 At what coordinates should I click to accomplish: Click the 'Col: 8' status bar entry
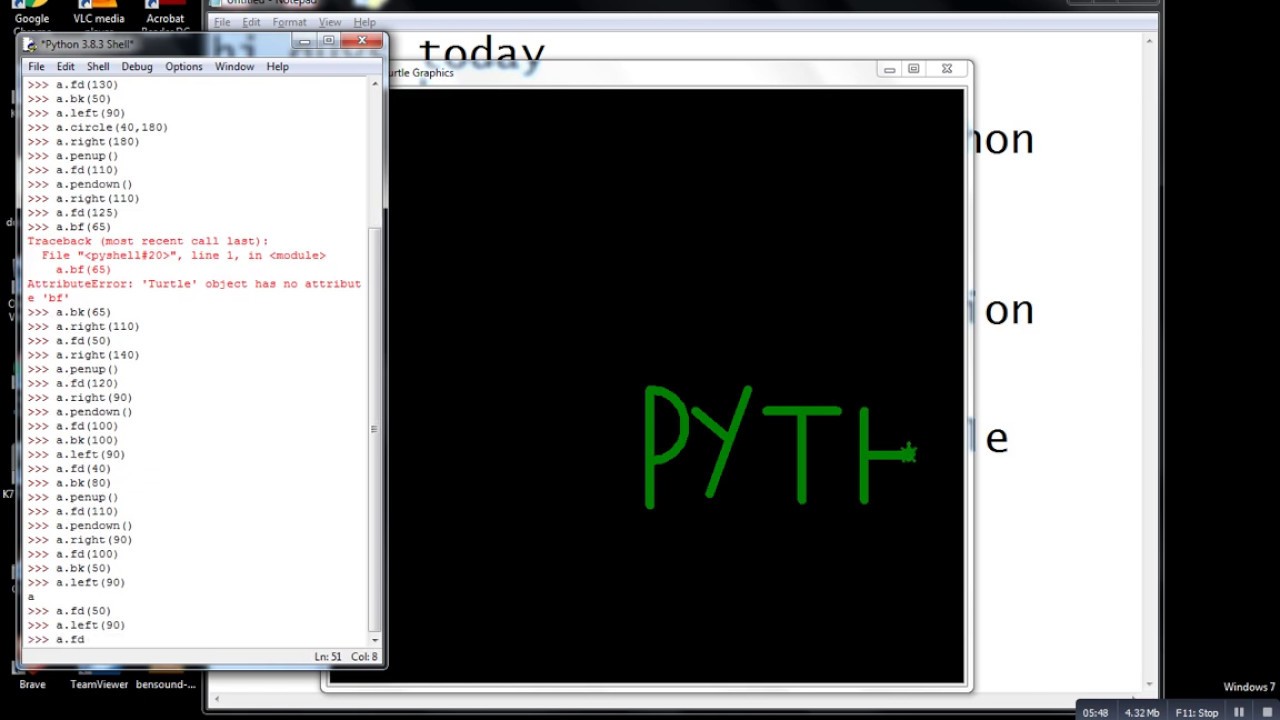click(365, 656)
